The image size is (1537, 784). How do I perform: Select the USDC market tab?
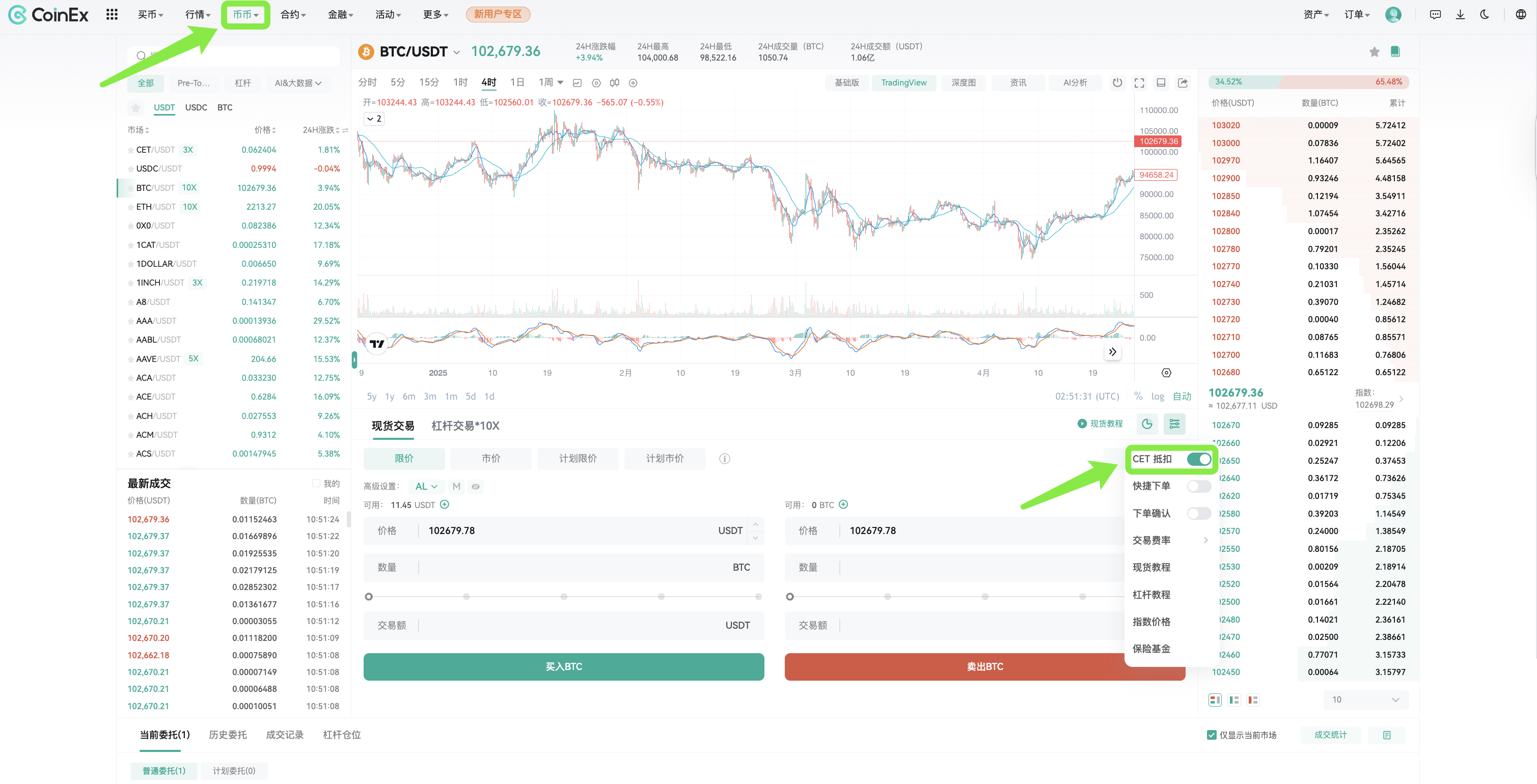coord(196,108)
